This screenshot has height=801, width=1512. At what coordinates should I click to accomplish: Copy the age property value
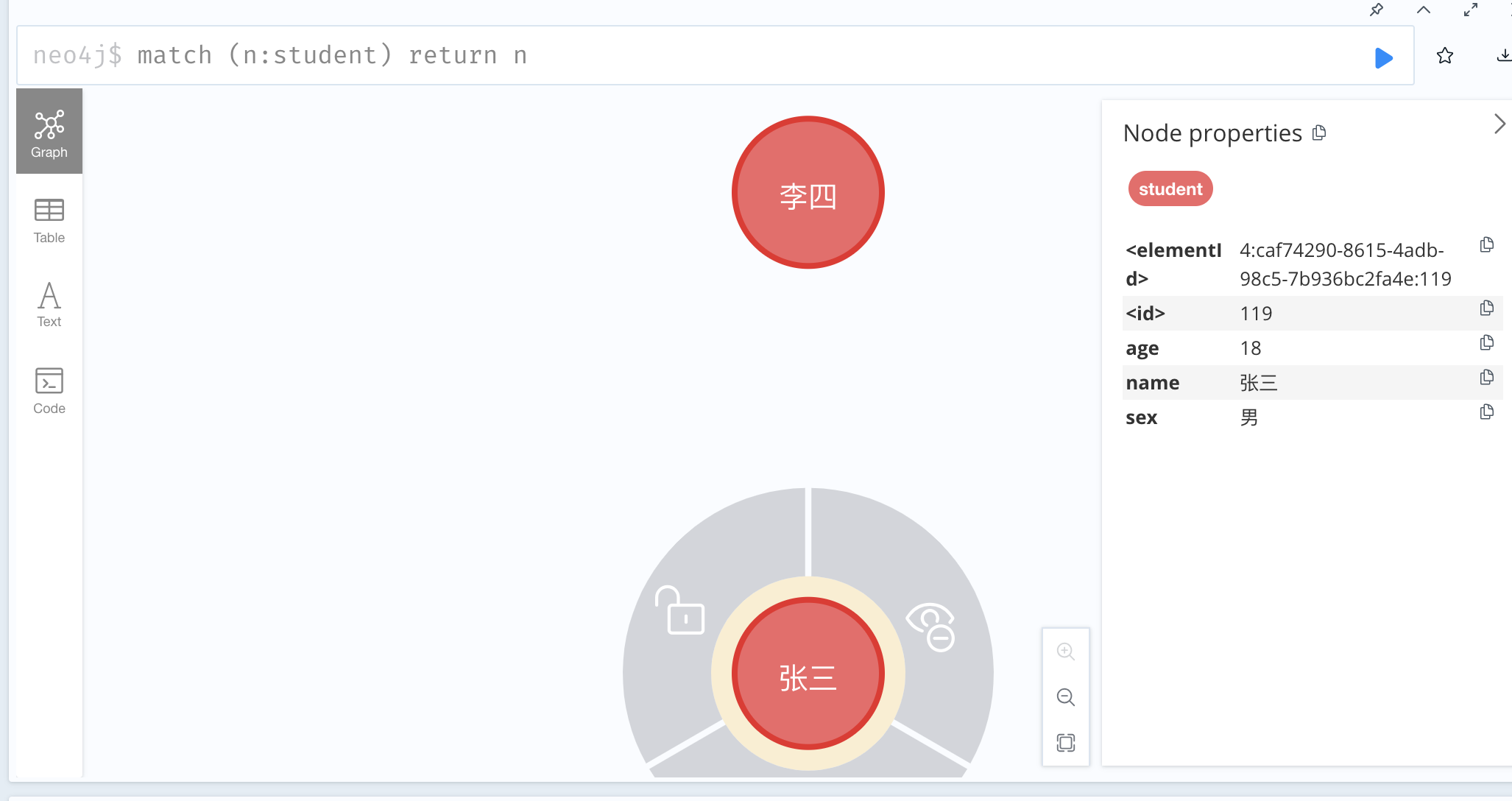pos(1486,342)
